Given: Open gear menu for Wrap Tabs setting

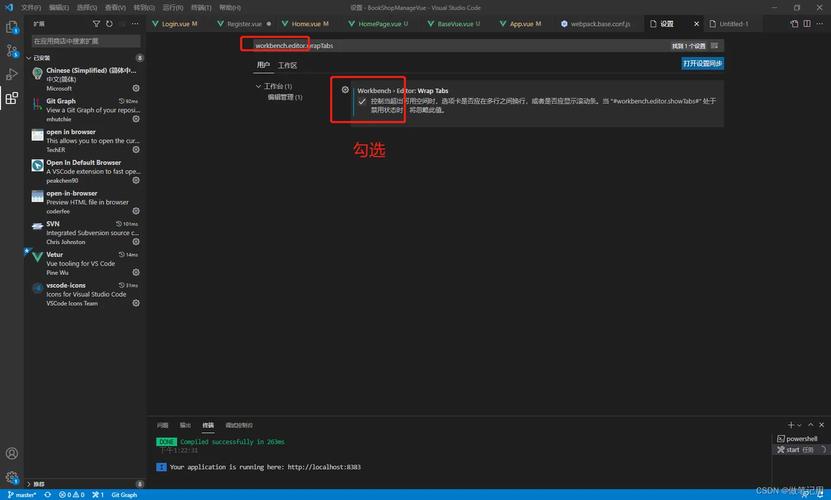Looking at the screenshot, I should tap(345, 90).
